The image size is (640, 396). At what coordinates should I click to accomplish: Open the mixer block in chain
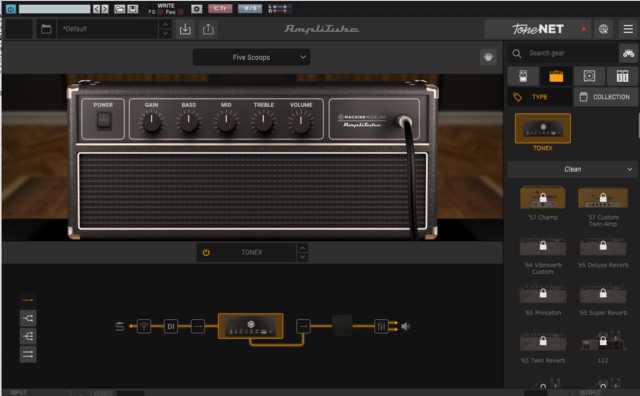tap(381, 326)
